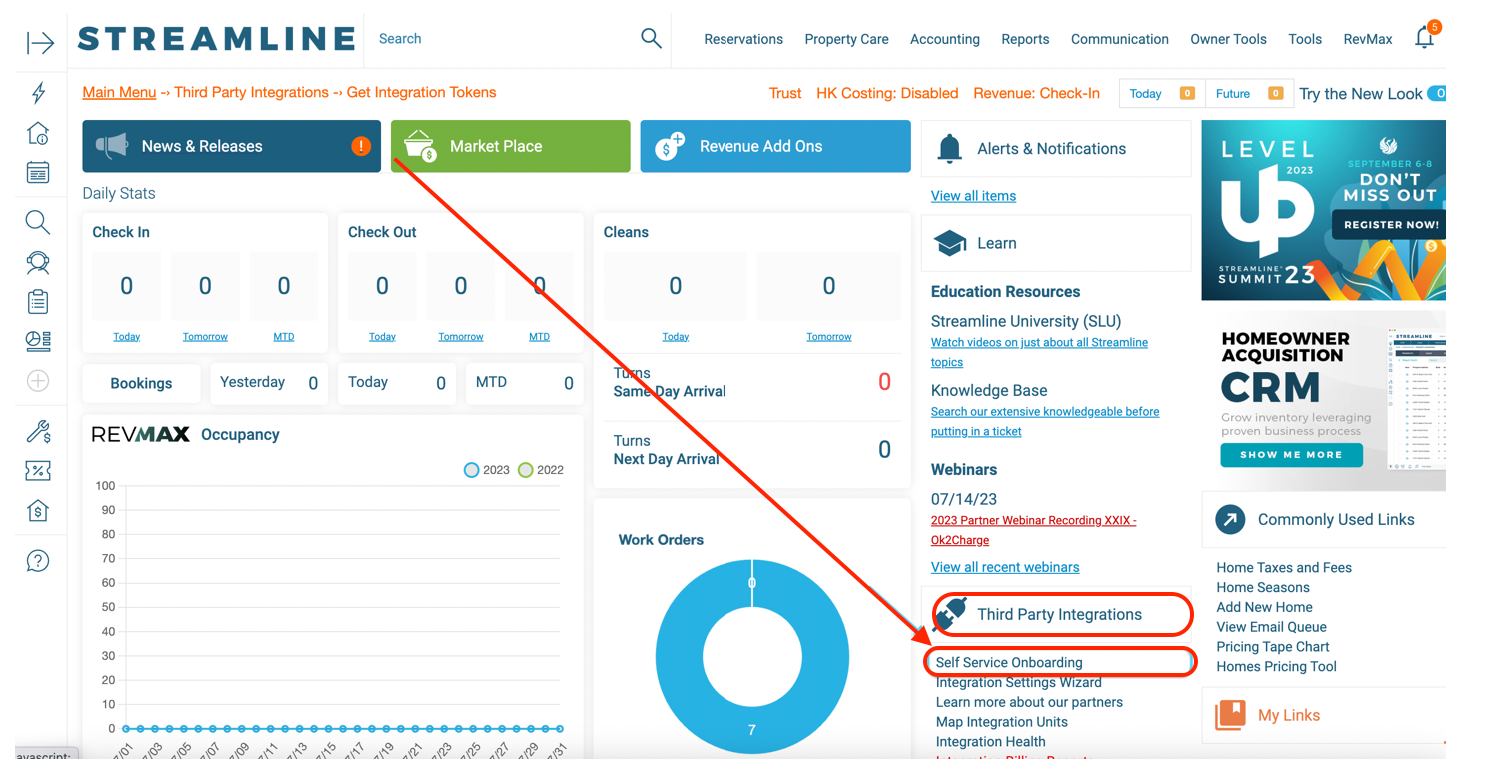Open Home Seasons link
The height and width of the screenshot is (776, 1500).
tap(1262, 588)
